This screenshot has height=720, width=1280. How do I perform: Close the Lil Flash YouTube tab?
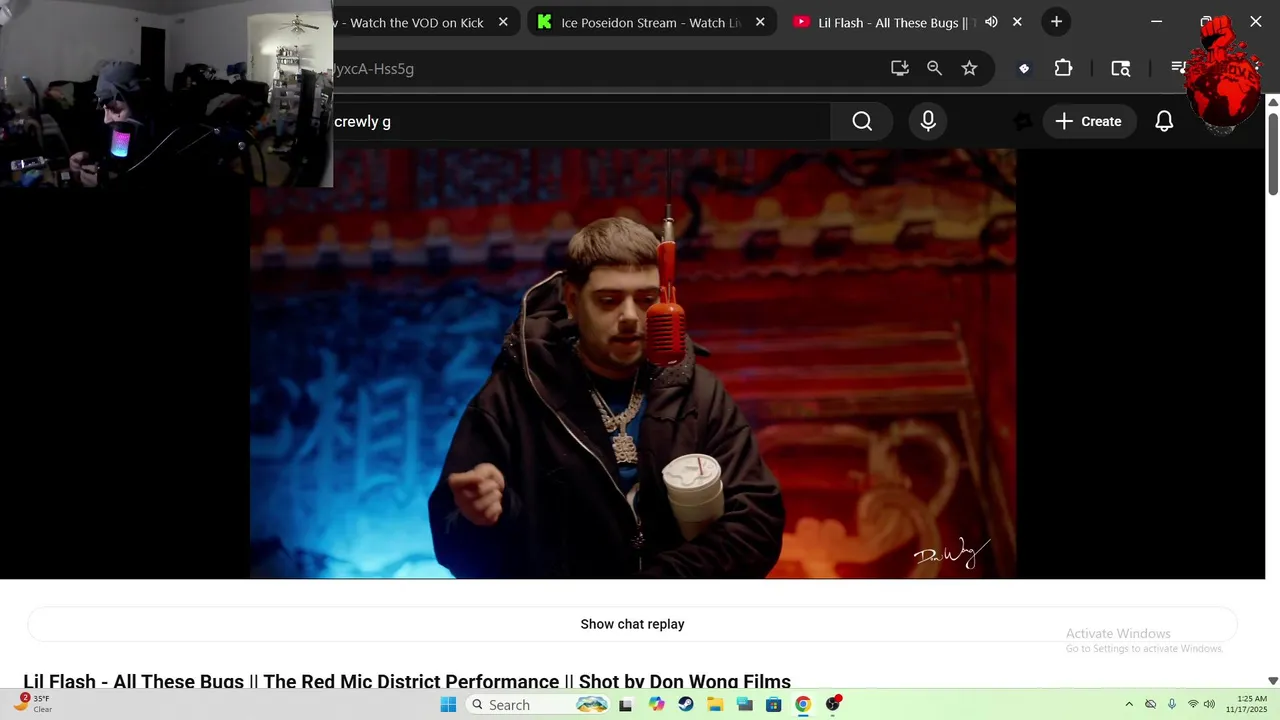point(1017,22)
